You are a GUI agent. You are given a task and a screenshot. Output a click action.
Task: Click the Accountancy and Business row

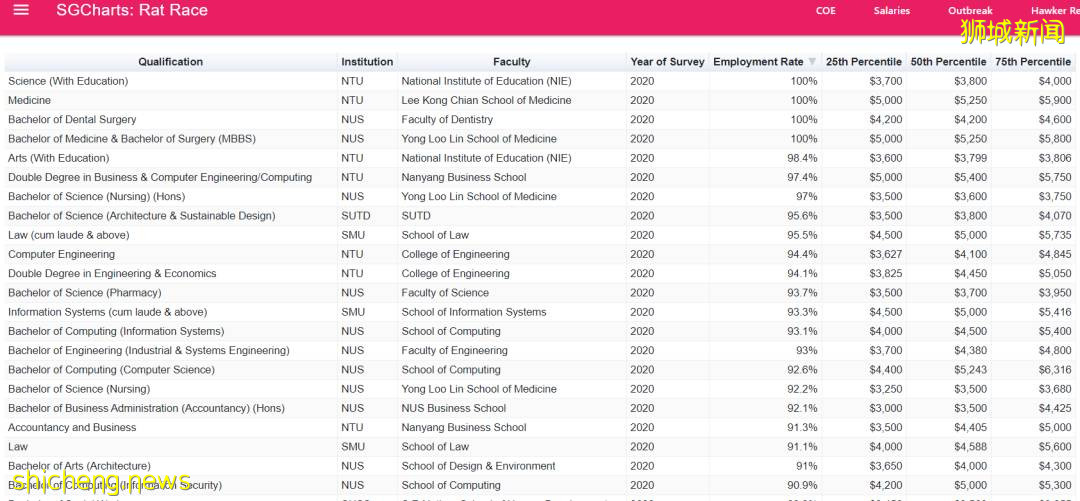pos(72,427)
